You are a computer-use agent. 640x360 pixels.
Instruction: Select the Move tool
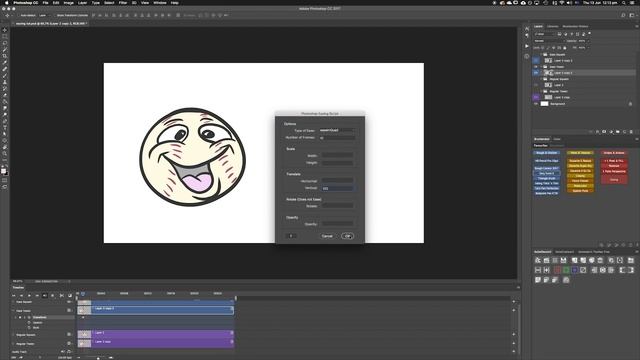click(5, 30)
